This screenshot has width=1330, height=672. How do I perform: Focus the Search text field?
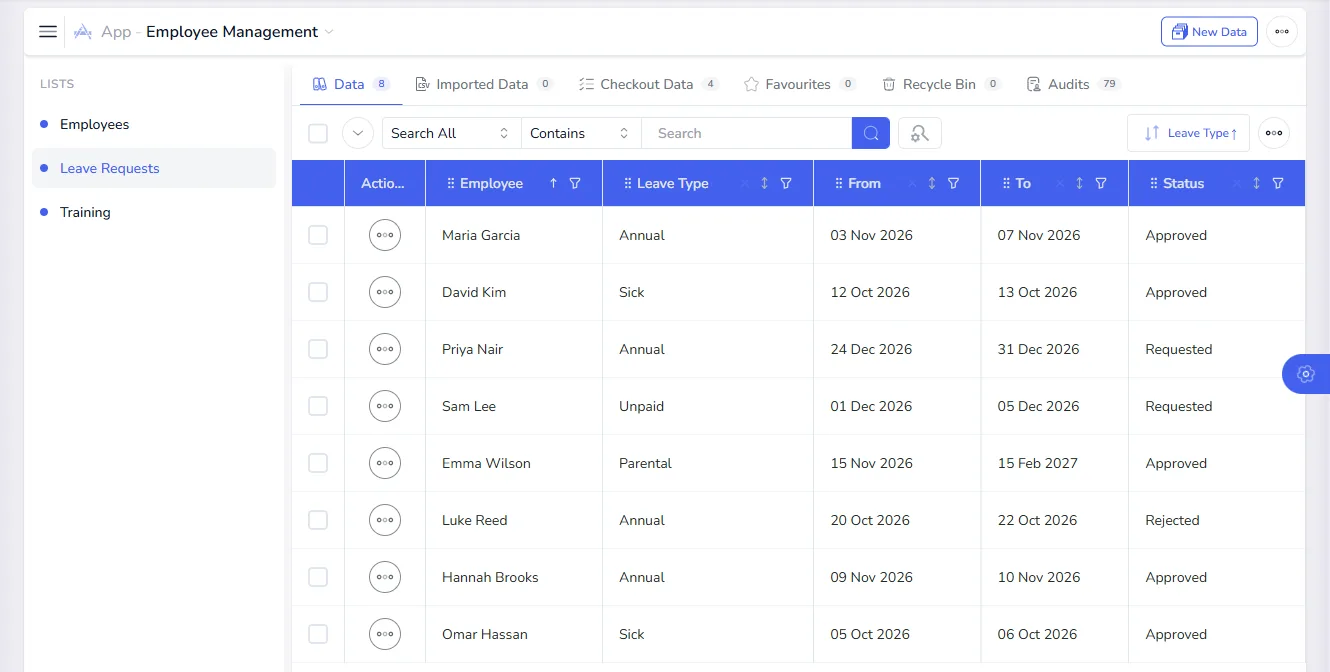point(746,133)
